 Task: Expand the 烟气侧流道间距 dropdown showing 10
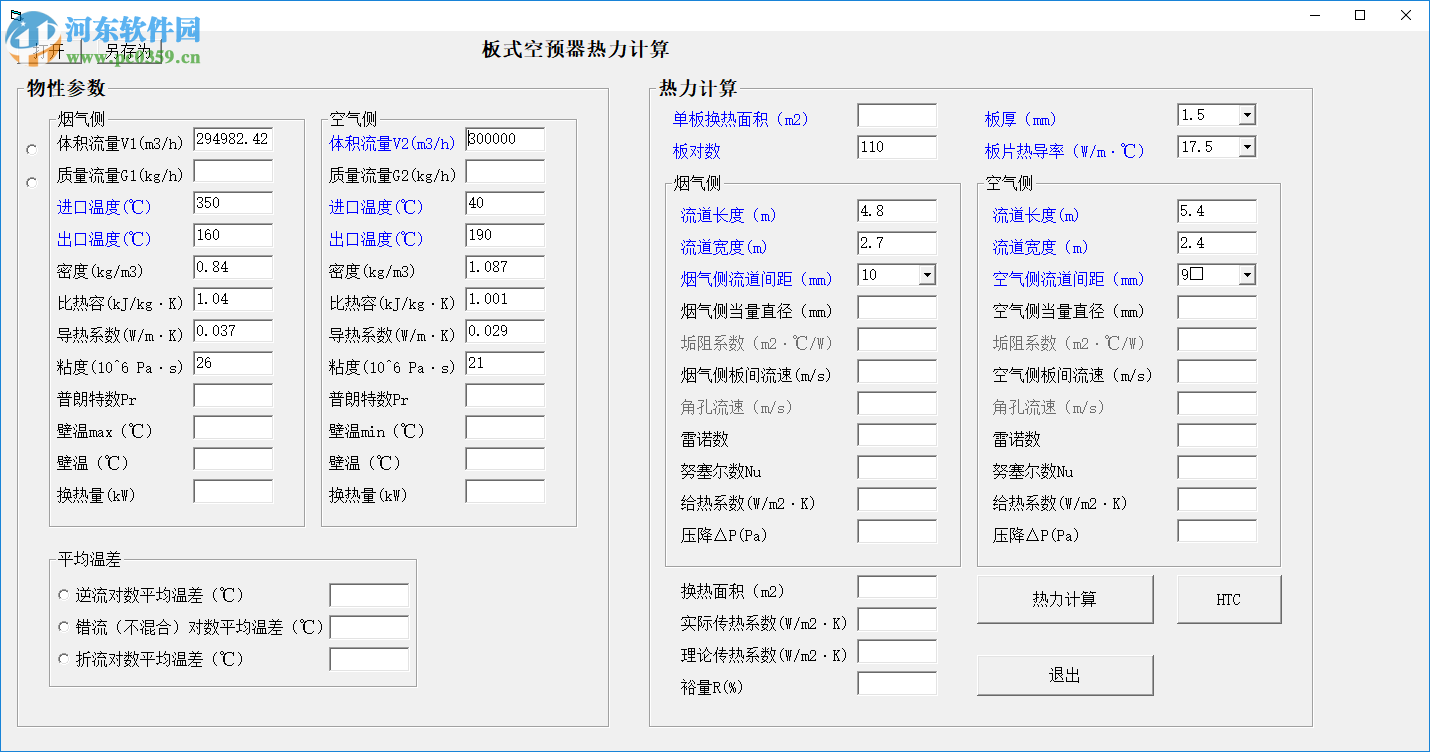tap(928, 274)
